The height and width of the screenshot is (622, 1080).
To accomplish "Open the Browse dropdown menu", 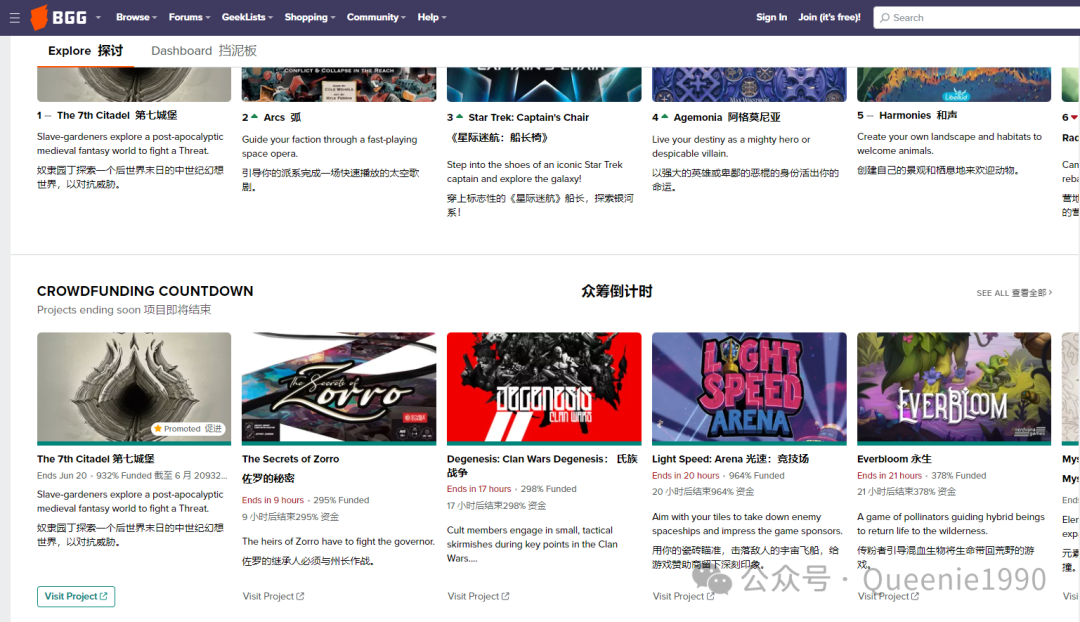I will pos(135,17).
